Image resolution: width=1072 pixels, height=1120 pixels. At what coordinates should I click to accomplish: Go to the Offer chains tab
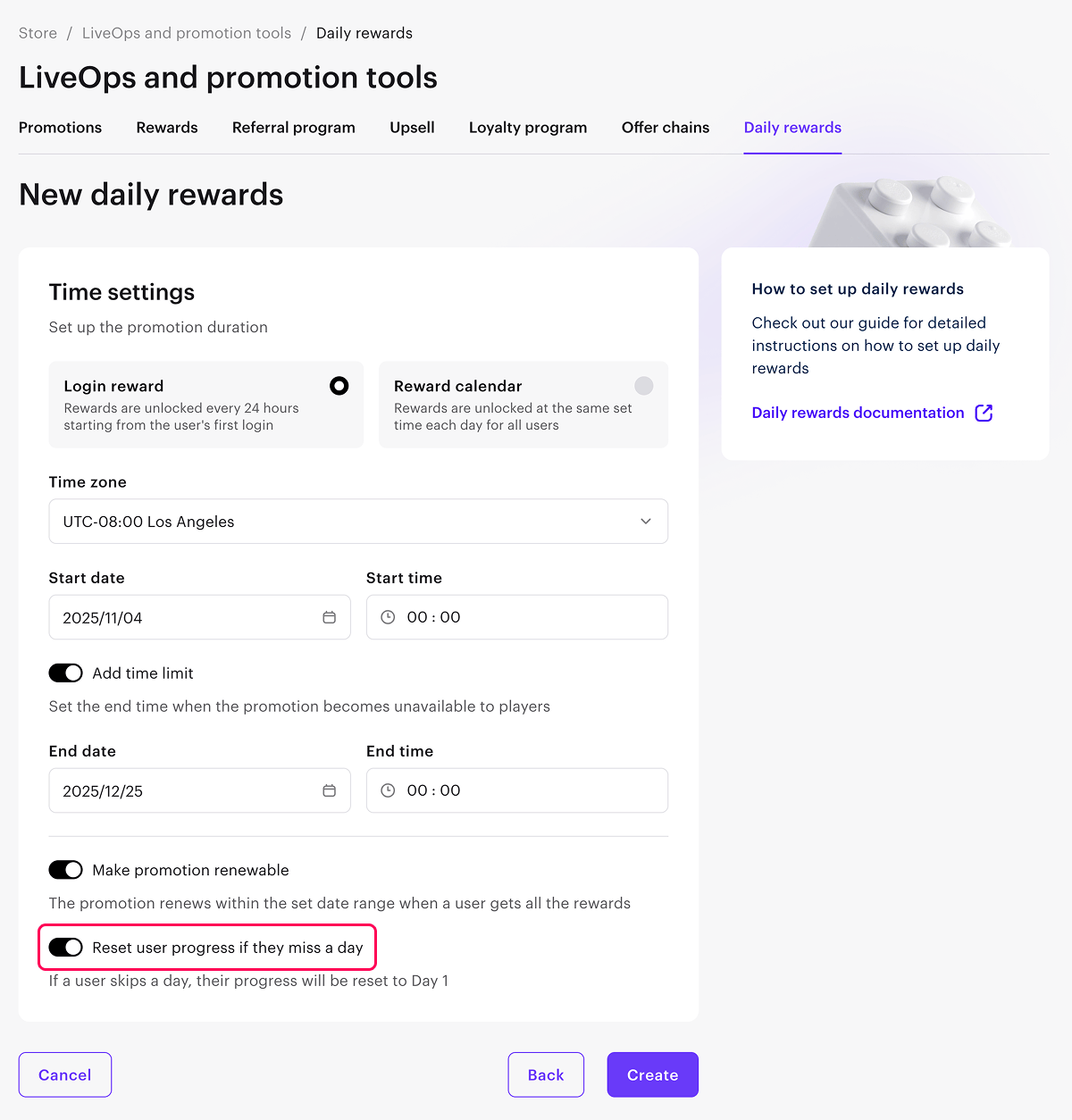point(666,128)
